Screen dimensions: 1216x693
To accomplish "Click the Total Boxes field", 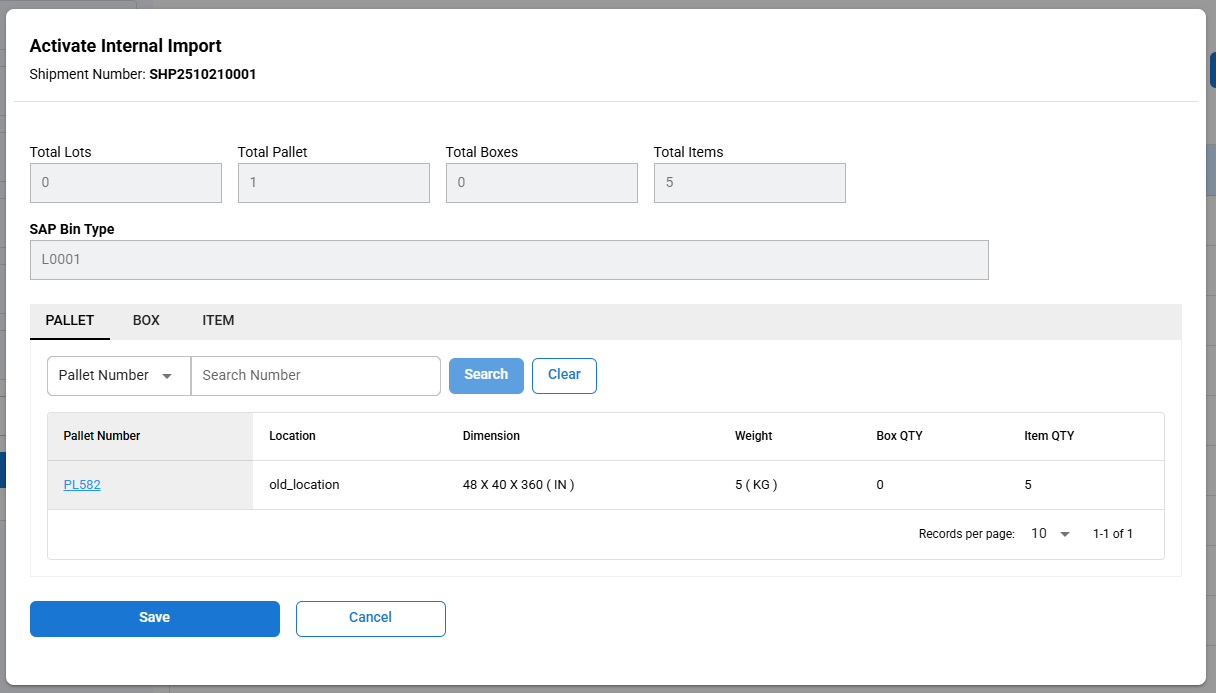I will click(542, 183).
